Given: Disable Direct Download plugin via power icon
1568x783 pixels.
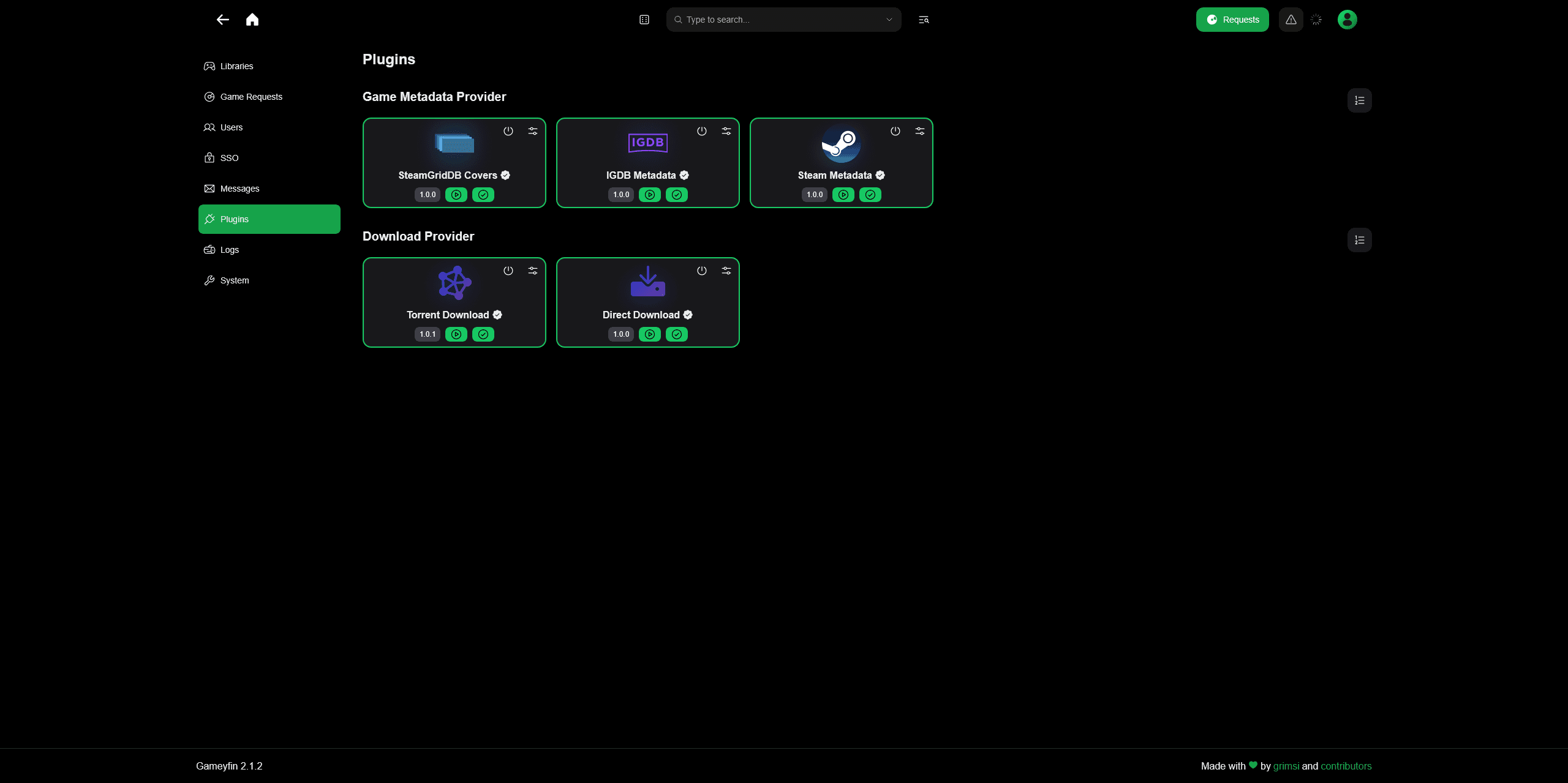Looking at the screenshot, I should click(702, 271).
